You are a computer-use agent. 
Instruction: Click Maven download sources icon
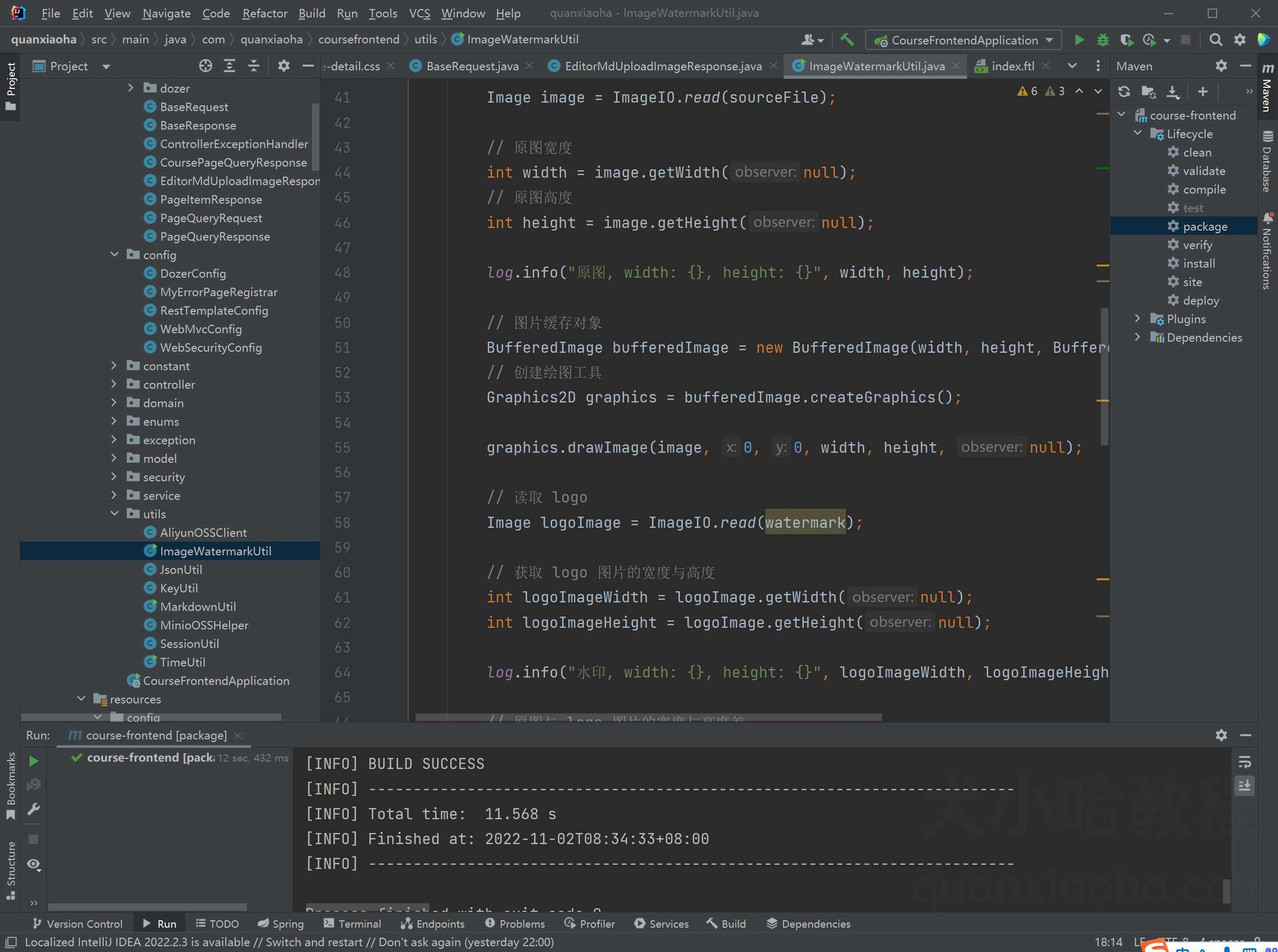pyautogui.click(x=1173, y=91)
